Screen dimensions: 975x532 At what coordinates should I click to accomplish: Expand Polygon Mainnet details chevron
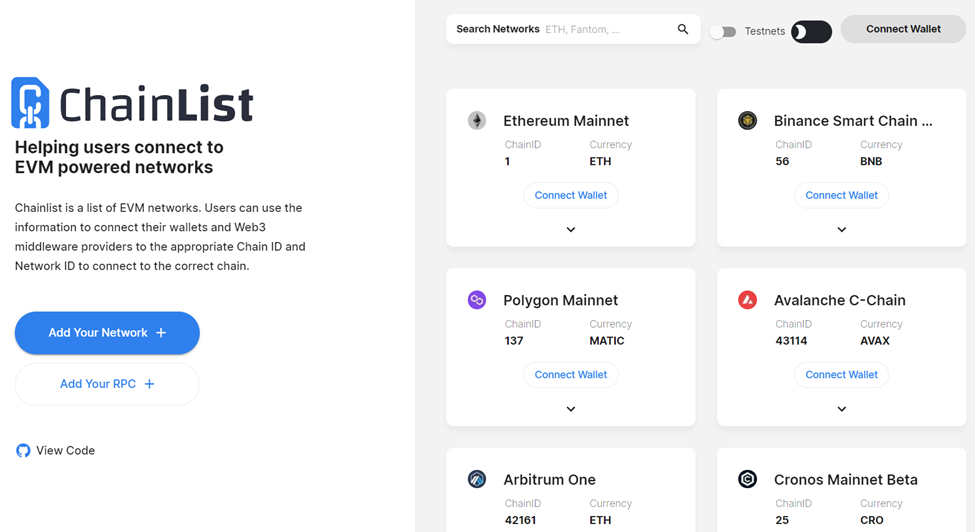pos(571,409)
